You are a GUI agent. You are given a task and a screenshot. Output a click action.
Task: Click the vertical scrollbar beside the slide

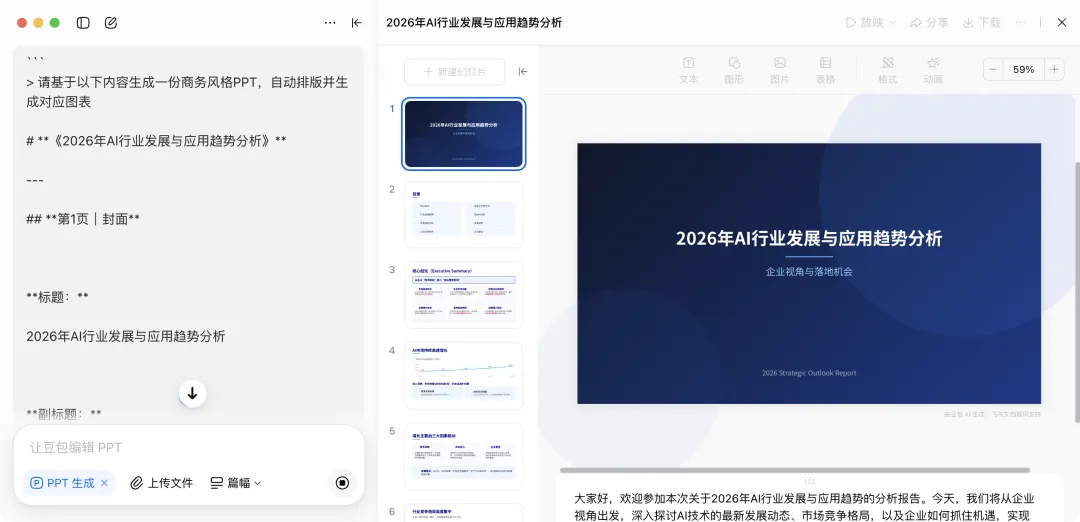pyautogui.click(x=1077, y=291)
